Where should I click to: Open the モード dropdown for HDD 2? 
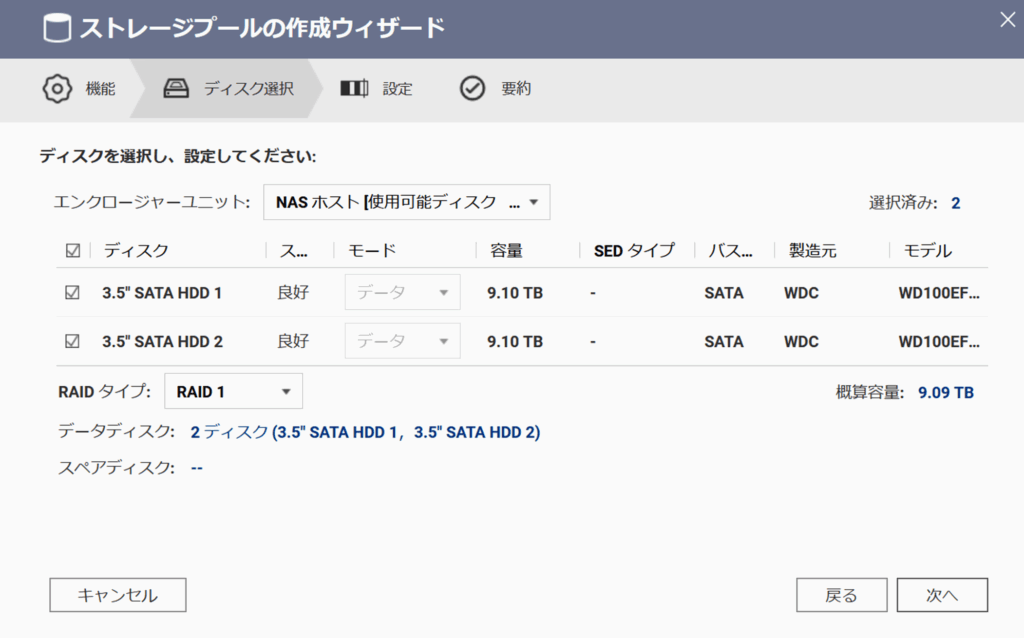coord(402,341)
